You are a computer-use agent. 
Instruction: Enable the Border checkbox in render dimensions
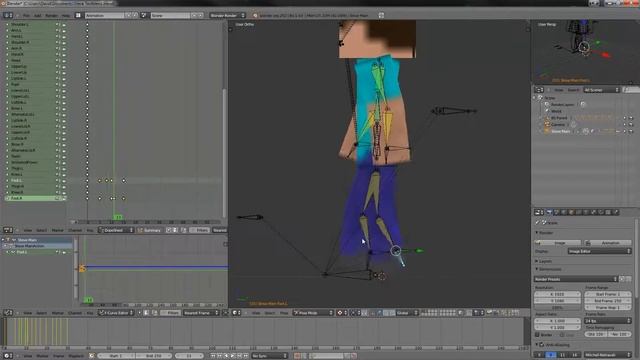(x=538, y=335)
